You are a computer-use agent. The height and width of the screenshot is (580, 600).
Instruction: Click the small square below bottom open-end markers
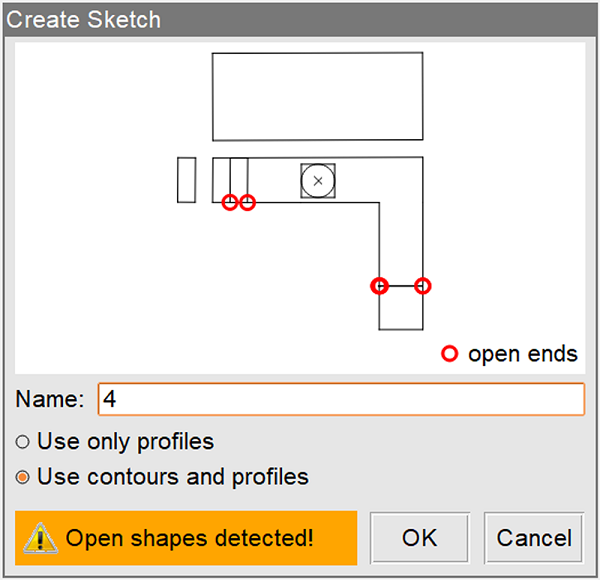[401, 308]
